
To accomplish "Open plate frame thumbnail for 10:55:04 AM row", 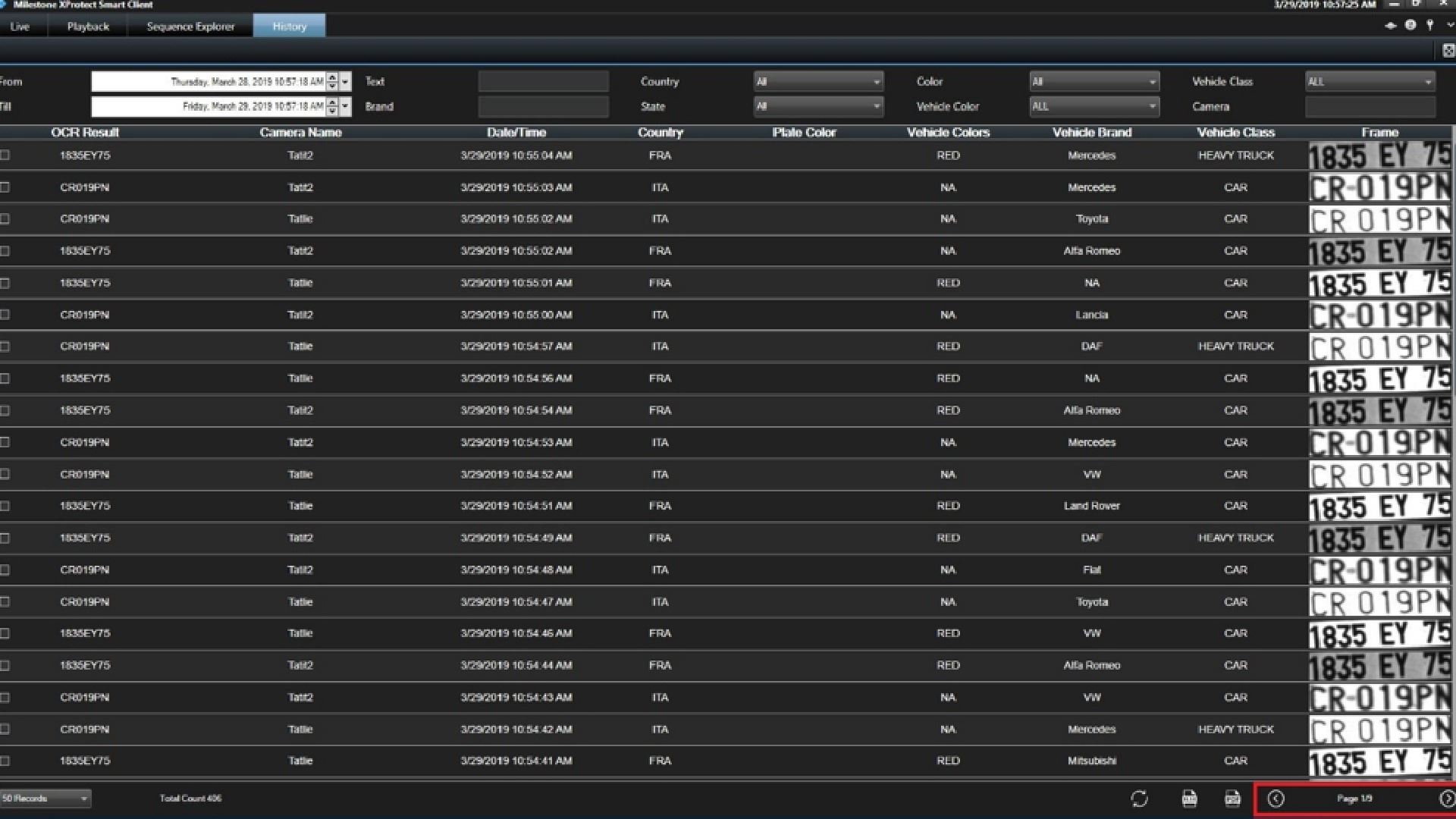I will pos(1379,155).
